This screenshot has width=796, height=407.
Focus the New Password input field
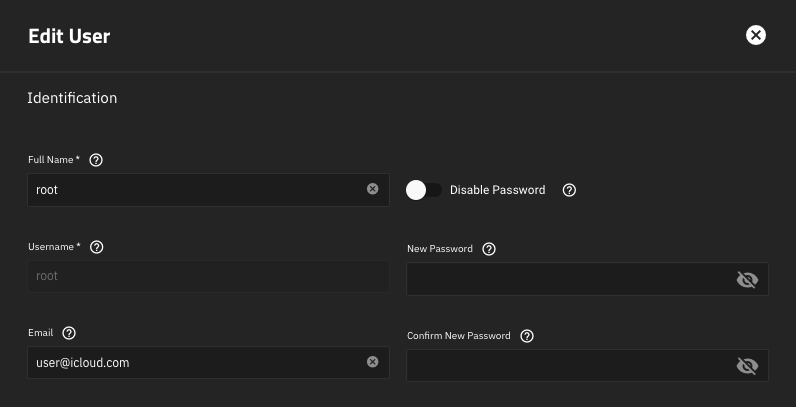click(568, 279)
